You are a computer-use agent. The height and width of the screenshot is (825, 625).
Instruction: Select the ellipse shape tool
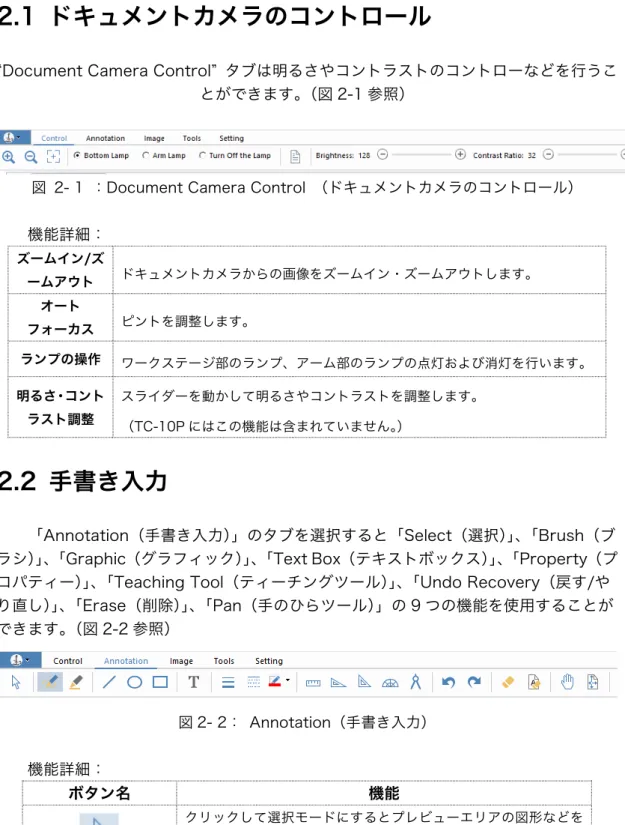click(135, 682)
